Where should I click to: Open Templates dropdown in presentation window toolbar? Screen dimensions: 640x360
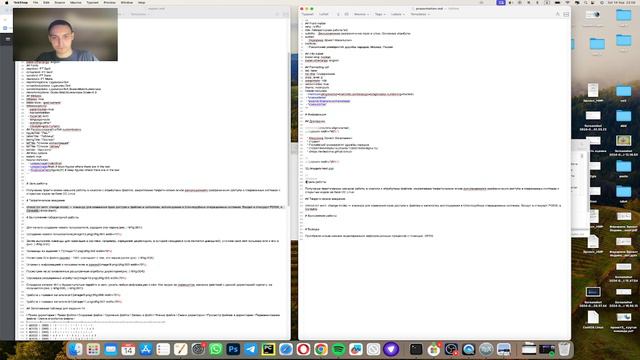[420, 14]
